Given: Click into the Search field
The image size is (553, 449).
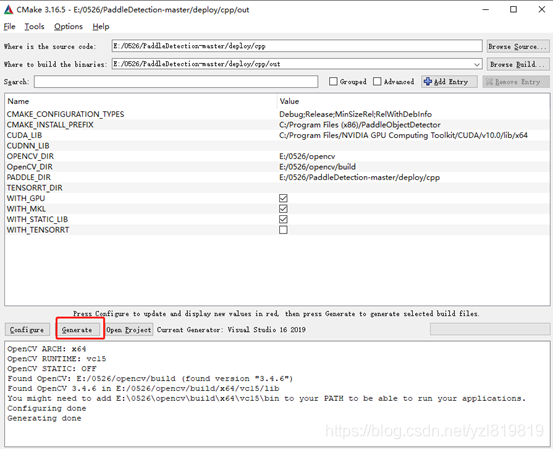Looking at the screenshot, I should tap(176, 81).
